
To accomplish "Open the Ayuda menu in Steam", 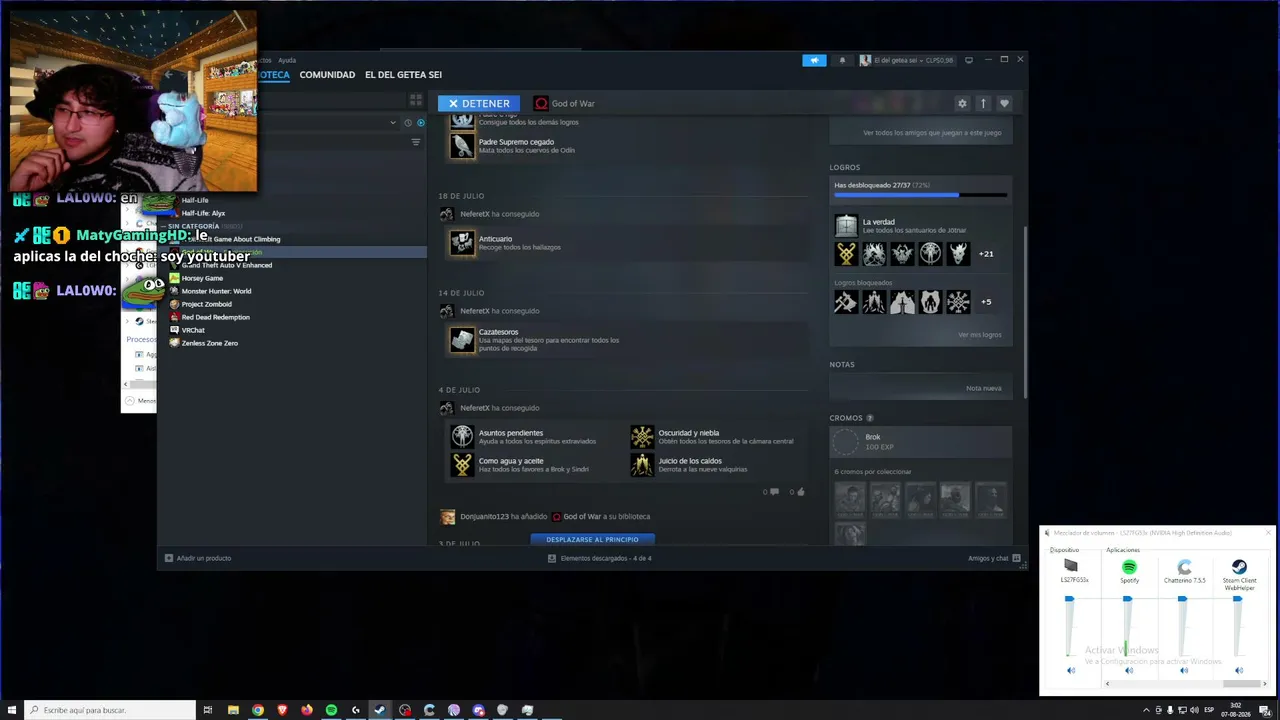I will (x=287, y=60).
